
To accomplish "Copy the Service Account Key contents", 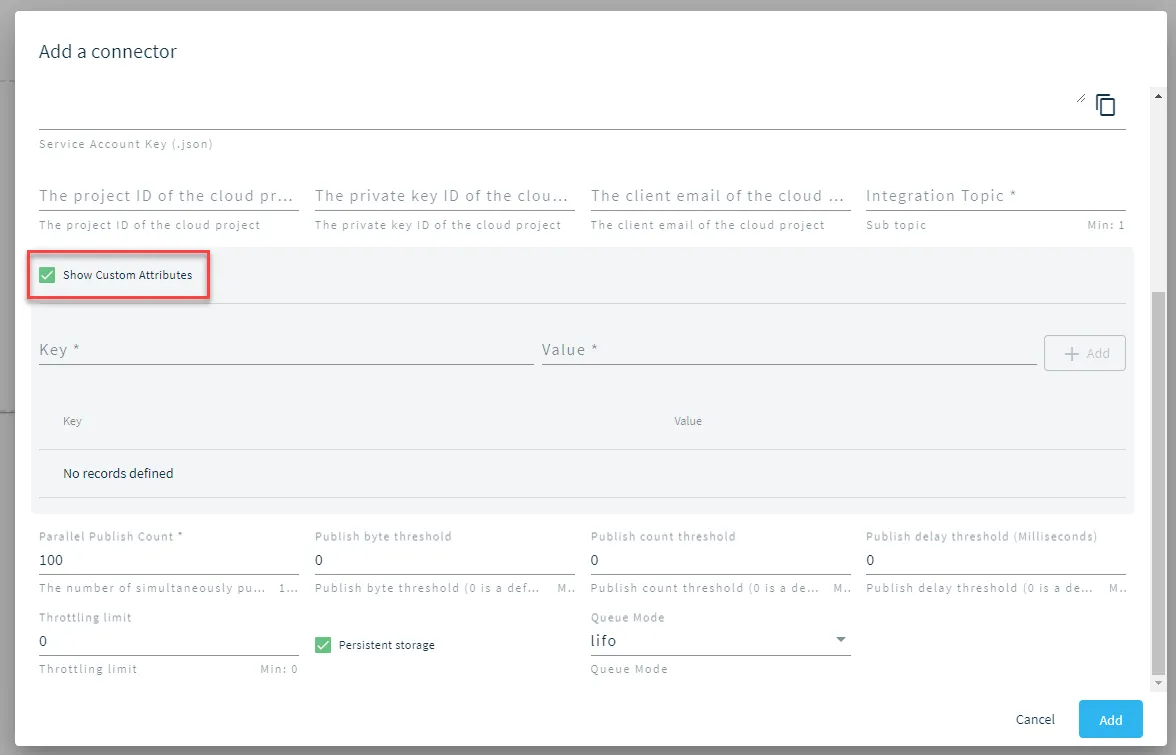I will [1106, 105].
